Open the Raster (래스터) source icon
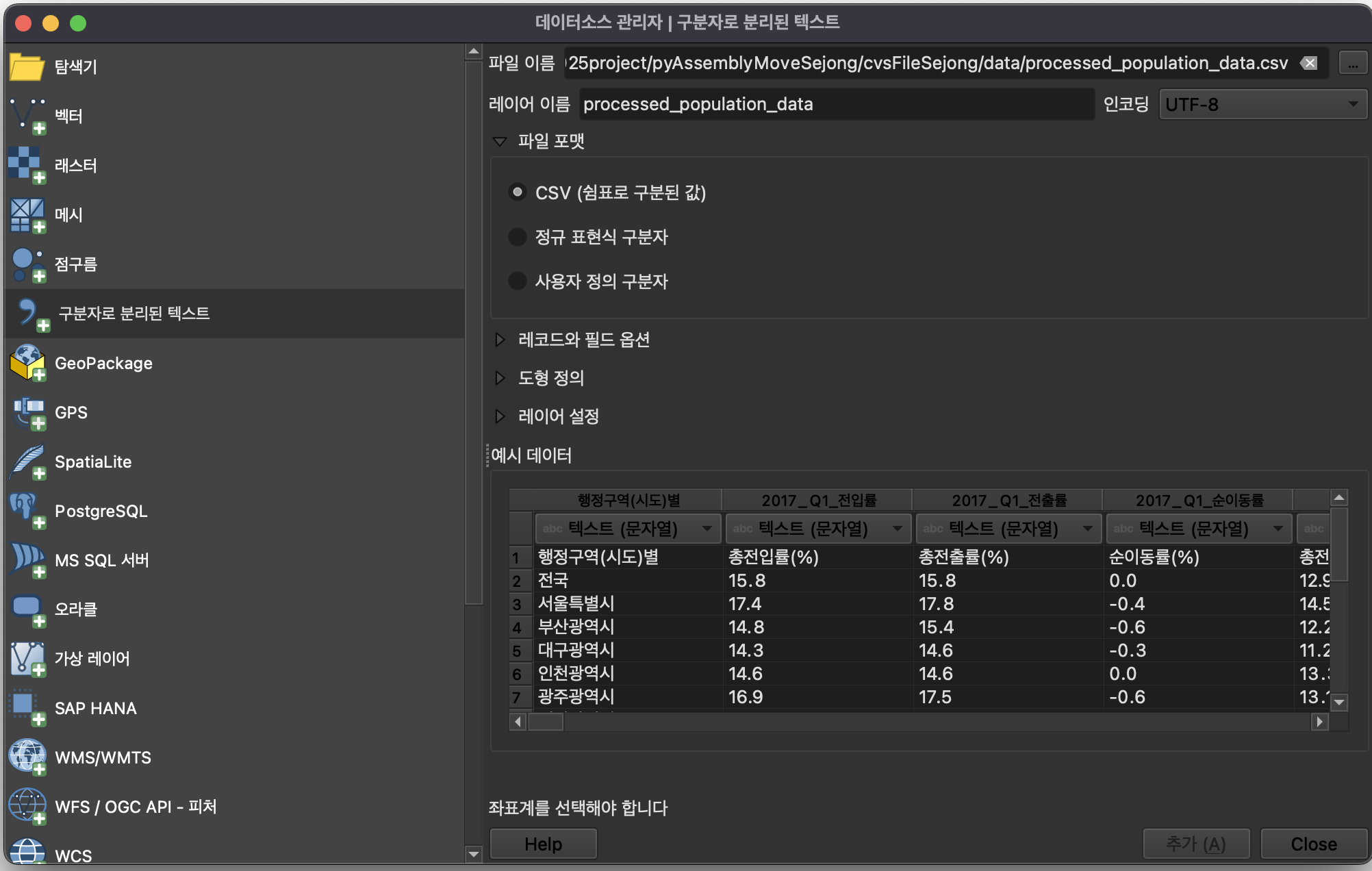The width and height of the screenshot is (1372, 871). pos(27,165)
